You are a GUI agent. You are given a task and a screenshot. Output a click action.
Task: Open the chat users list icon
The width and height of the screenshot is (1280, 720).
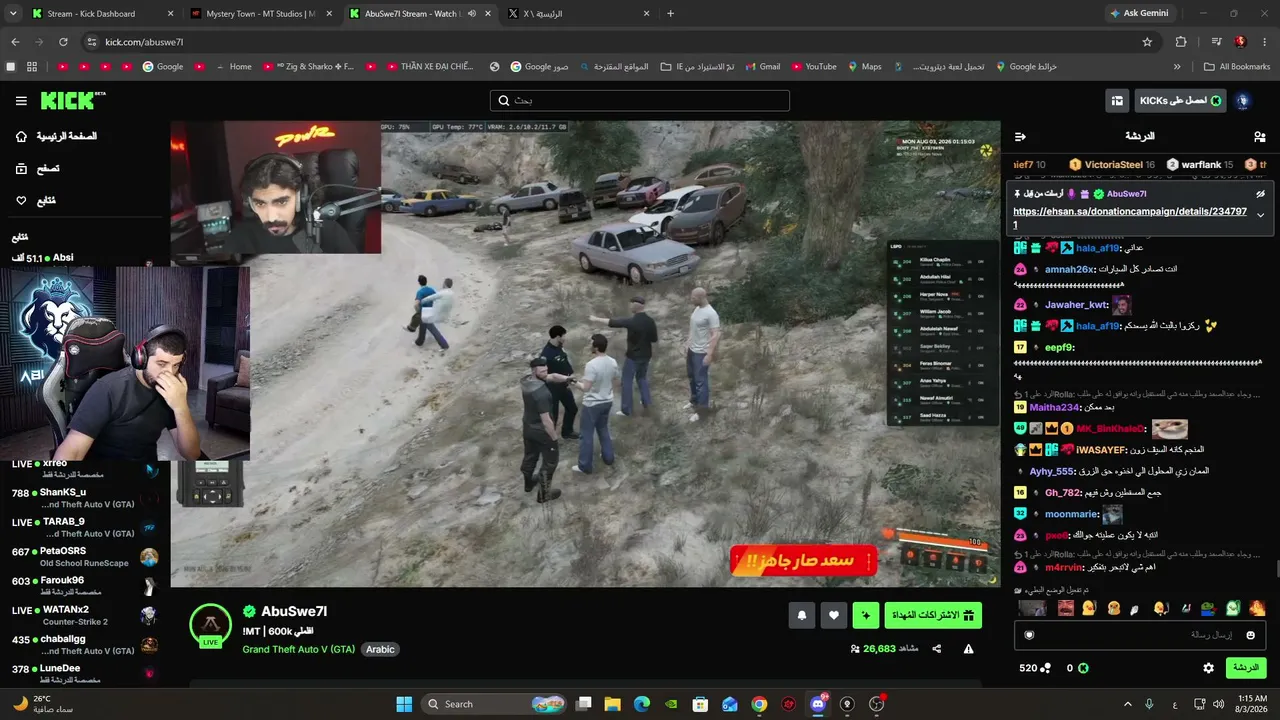coord(1259,137)
